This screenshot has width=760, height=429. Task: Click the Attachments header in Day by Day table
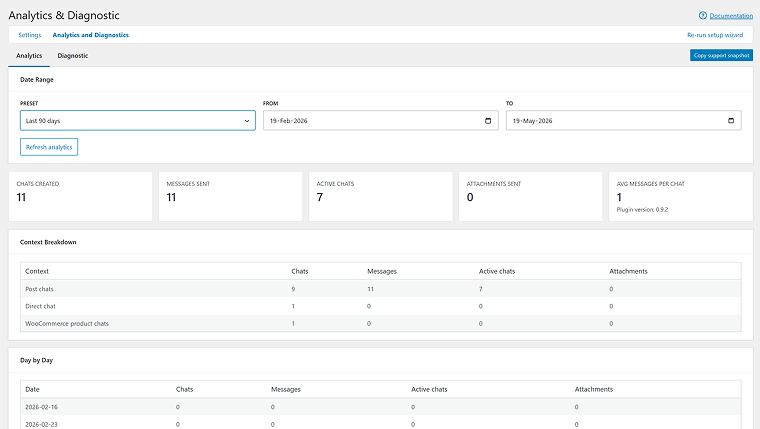tap(594, 389)
